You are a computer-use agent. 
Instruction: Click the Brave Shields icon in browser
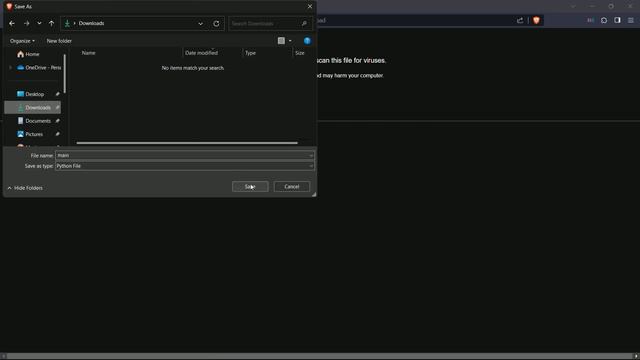click(x=536, y=20)
